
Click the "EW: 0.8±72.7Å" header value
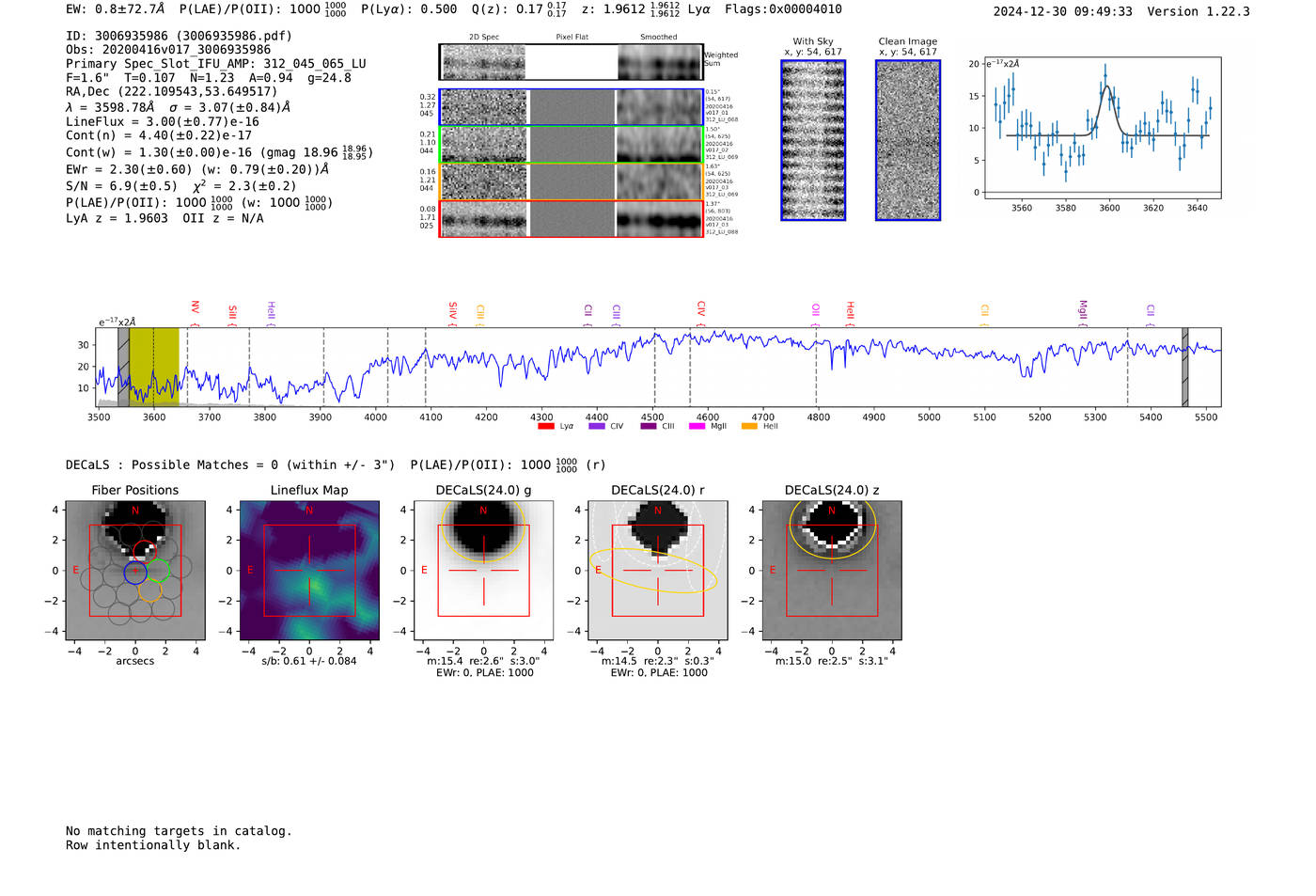coord(115,9)
